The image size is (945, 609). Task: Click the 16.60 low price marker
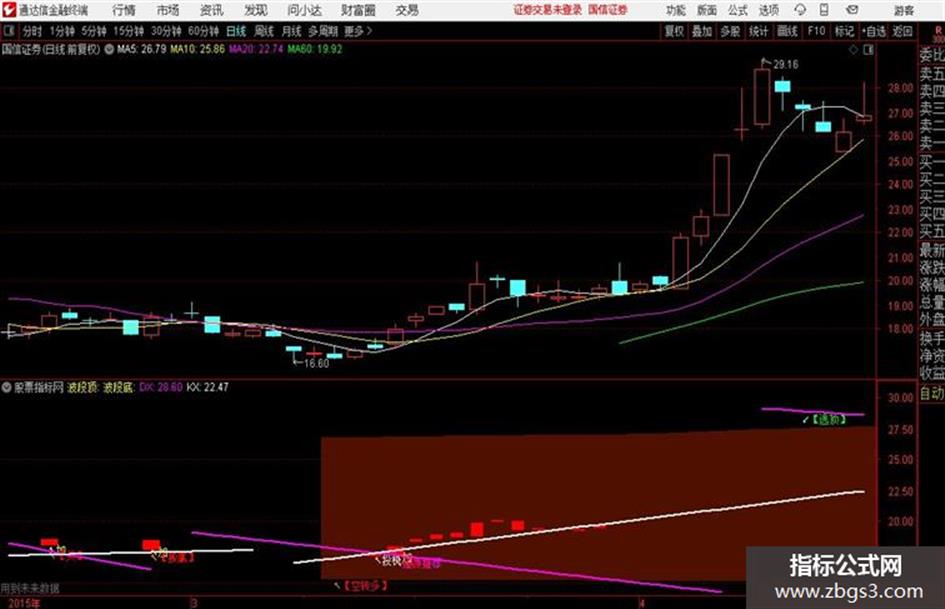(x=316, y=364)
